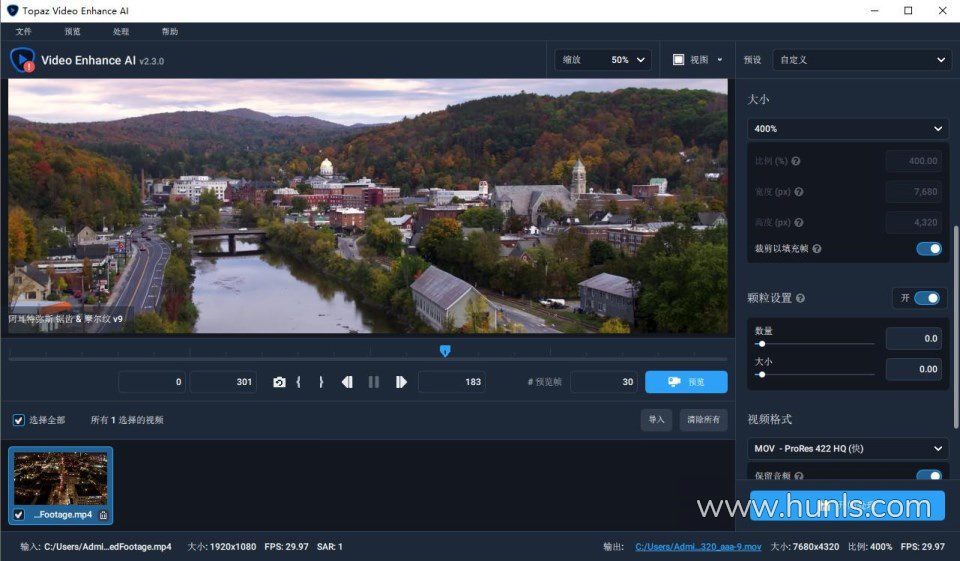Expand the 400% size dropdown
Screen dimensions: 960x561
click(848, 129)
